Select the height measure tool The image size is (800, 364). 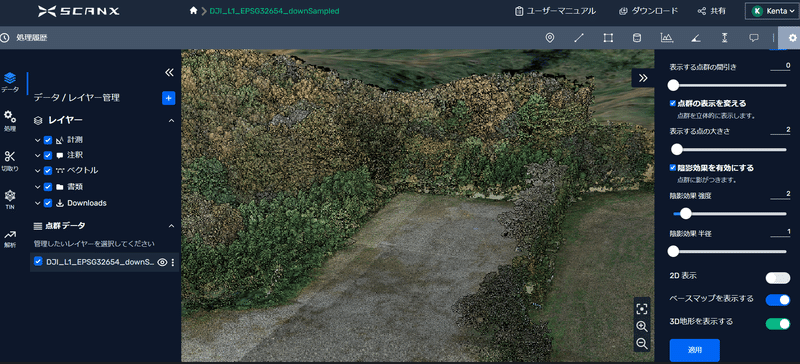[724, 38]
